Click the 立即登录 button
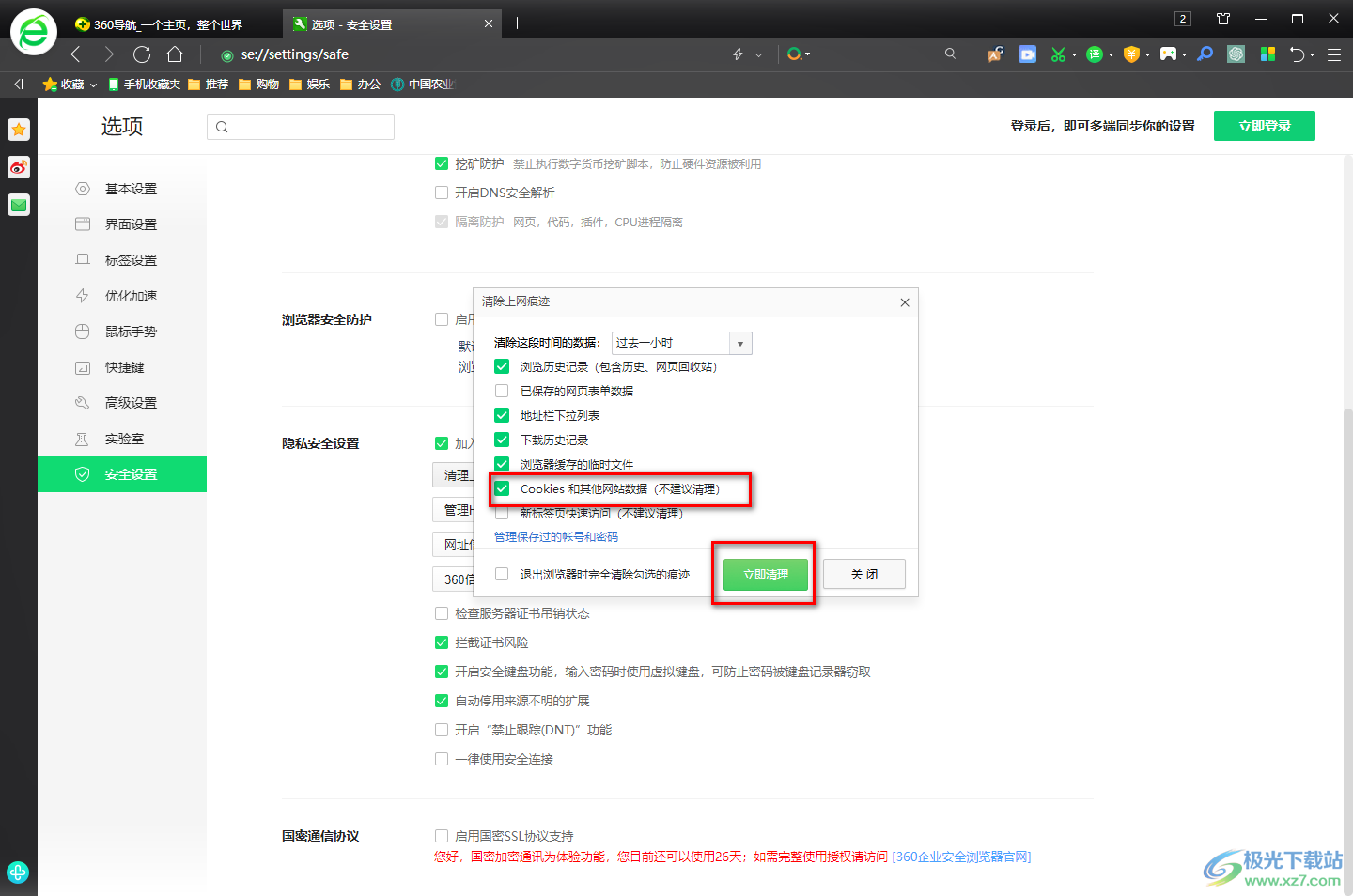This screenshot has height=896, width=1353. click(1265, 126)
